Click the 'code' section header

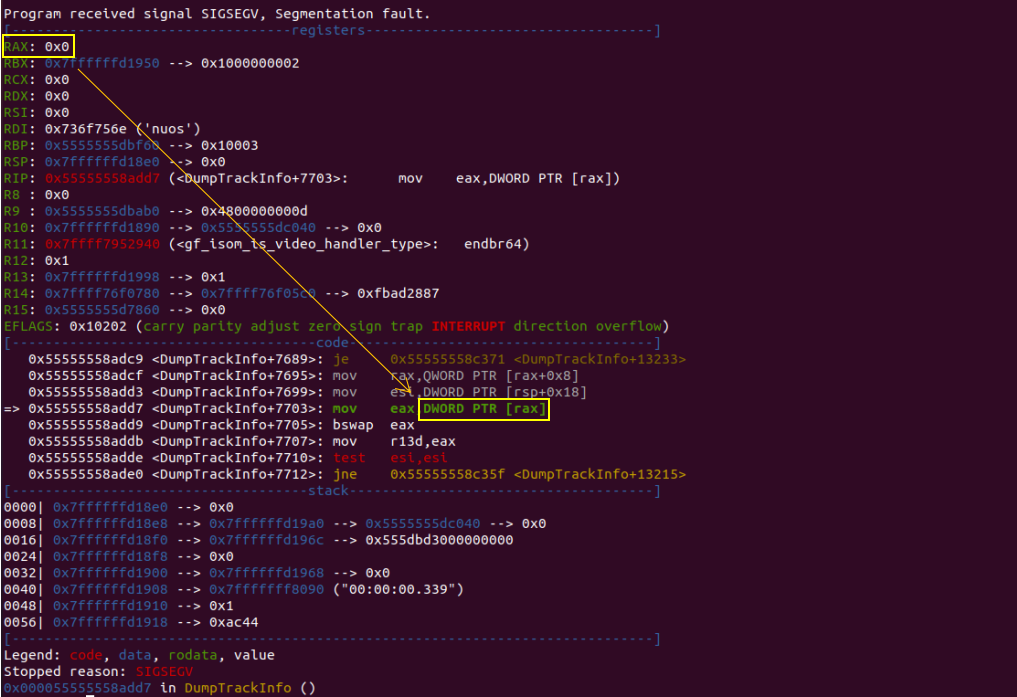pos(332,342)
